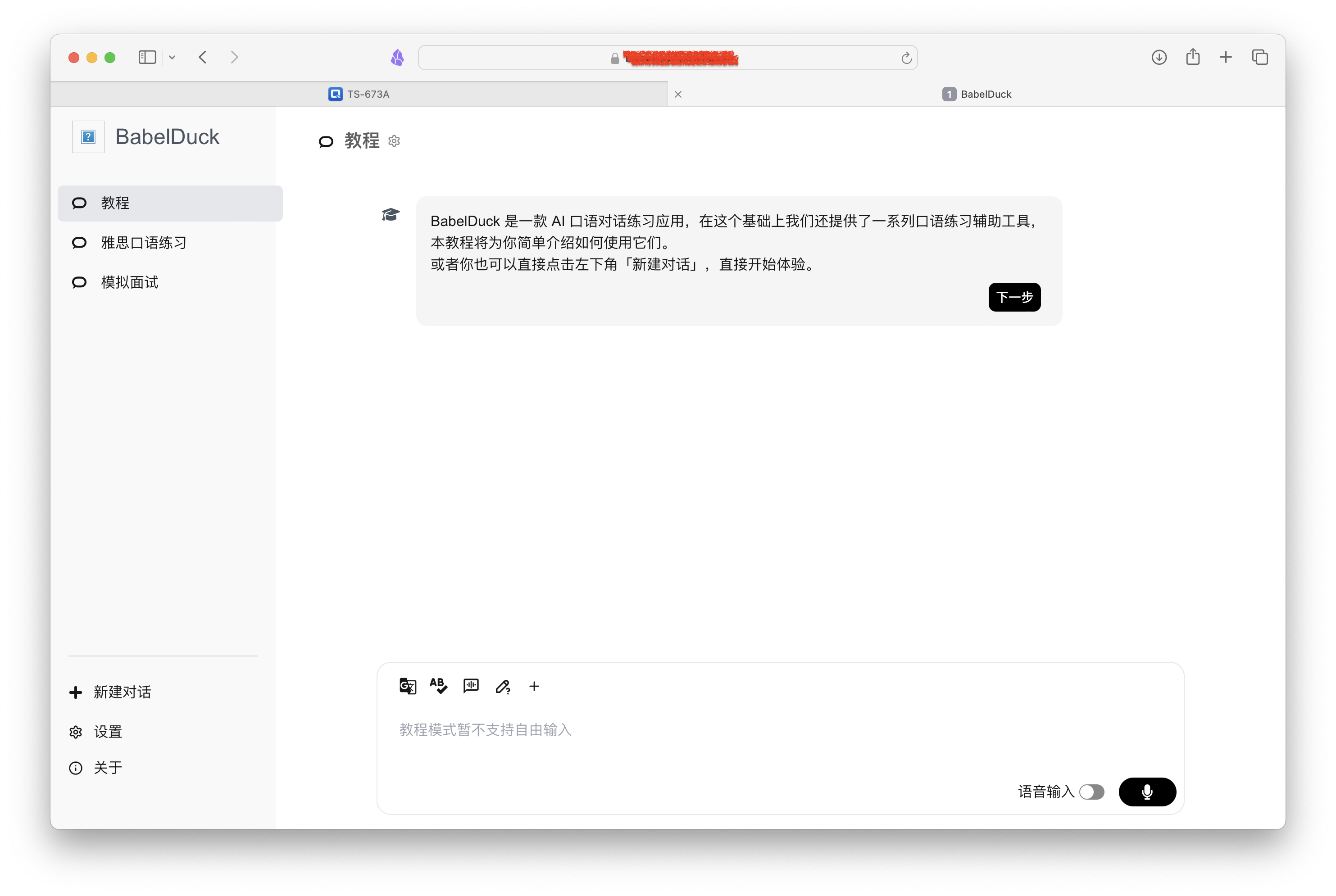Click the AB grammar check icon
Viewport: 1336px width, 896px height.
pyautogui.click(x=438, y=686)
